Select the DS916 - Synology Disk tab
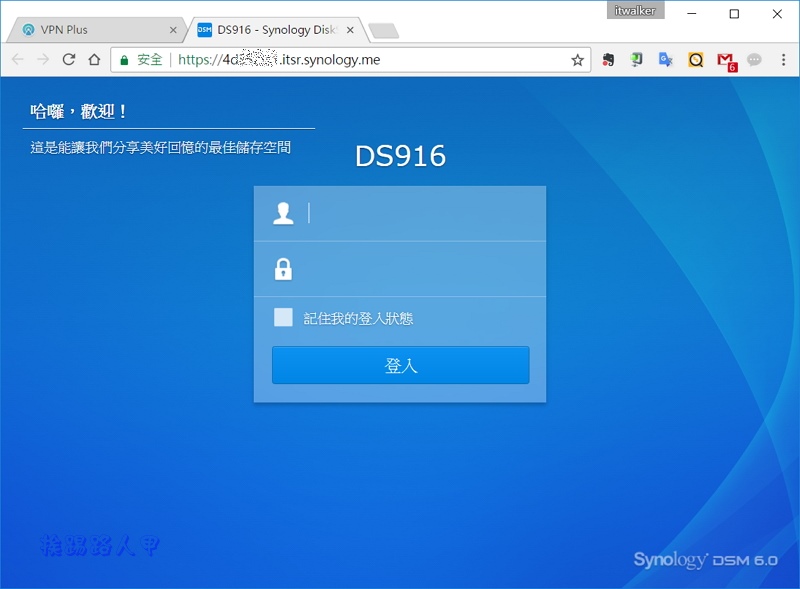This screenshot has width=800, height=589. coord(276,30)
